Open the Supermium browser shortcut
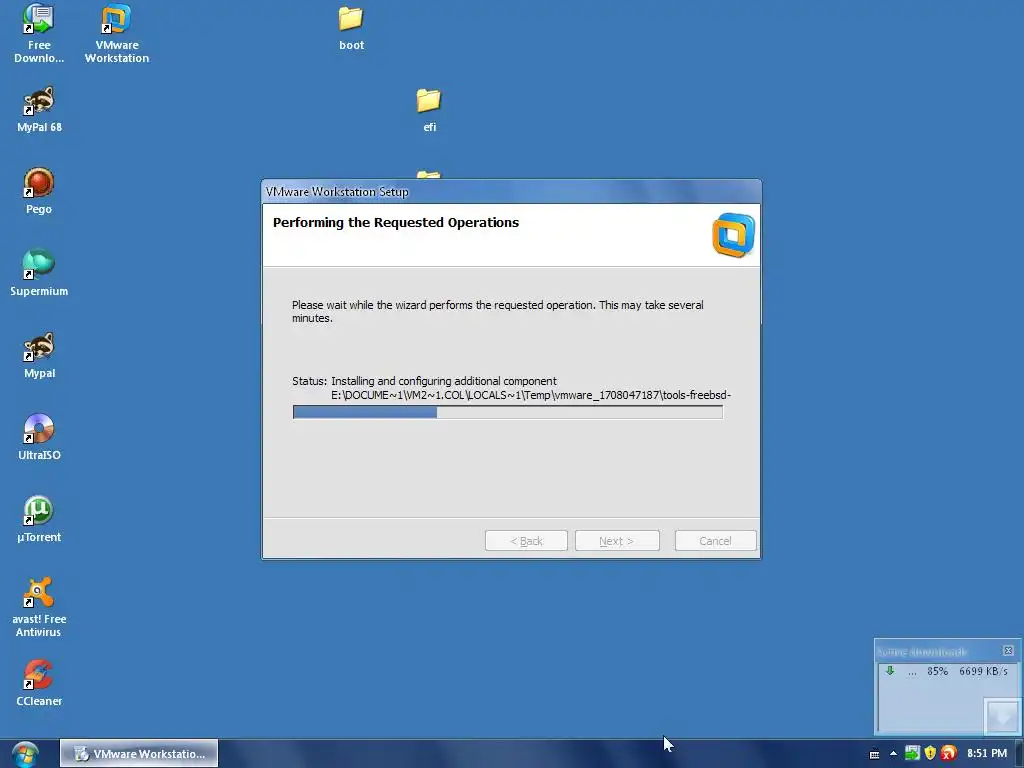This screenshot has height=768, width=1024. (x=39, y=273)
